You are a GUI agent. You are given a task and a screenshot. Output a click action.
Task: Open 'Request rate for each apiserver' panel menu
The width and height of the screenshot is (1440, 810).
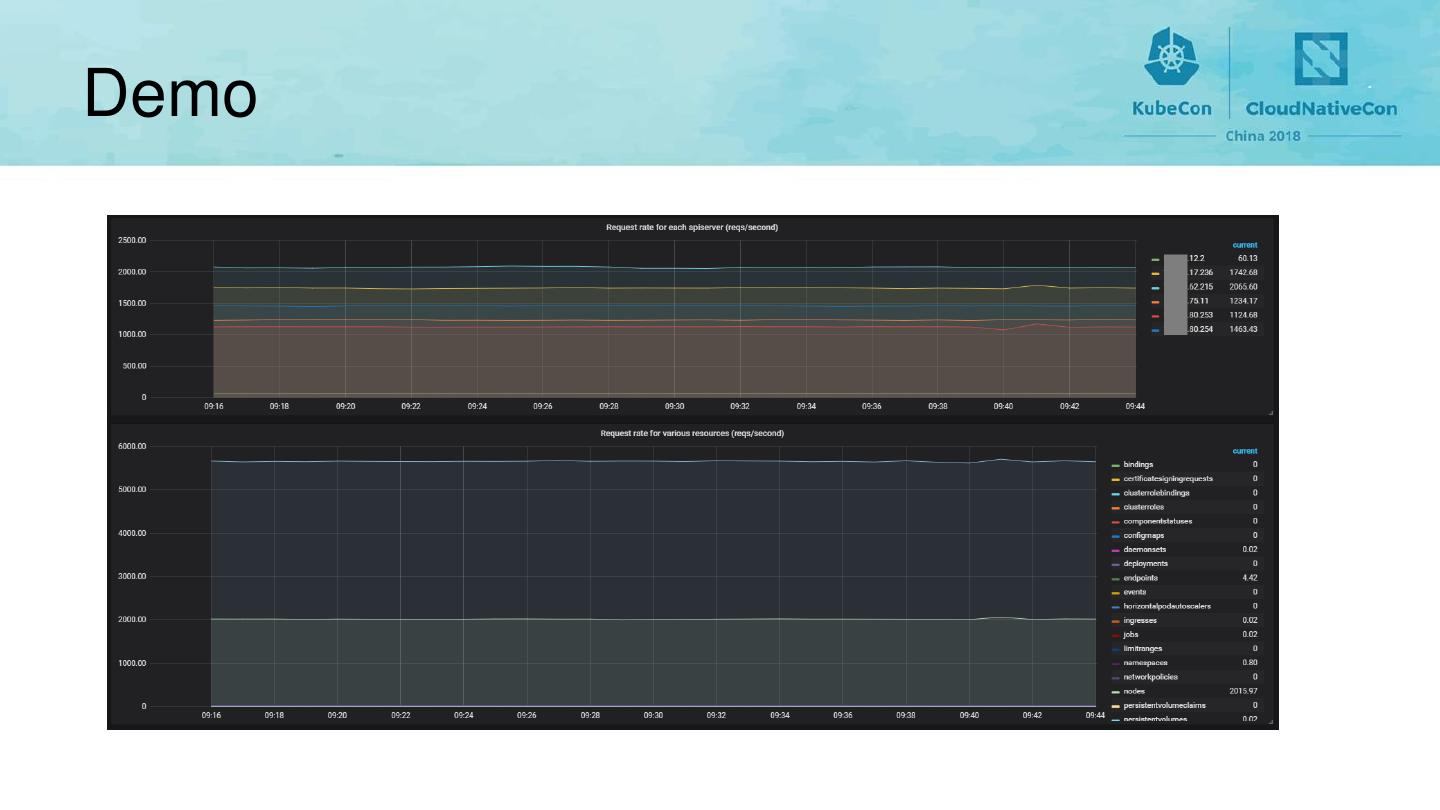tap(691, 228)
